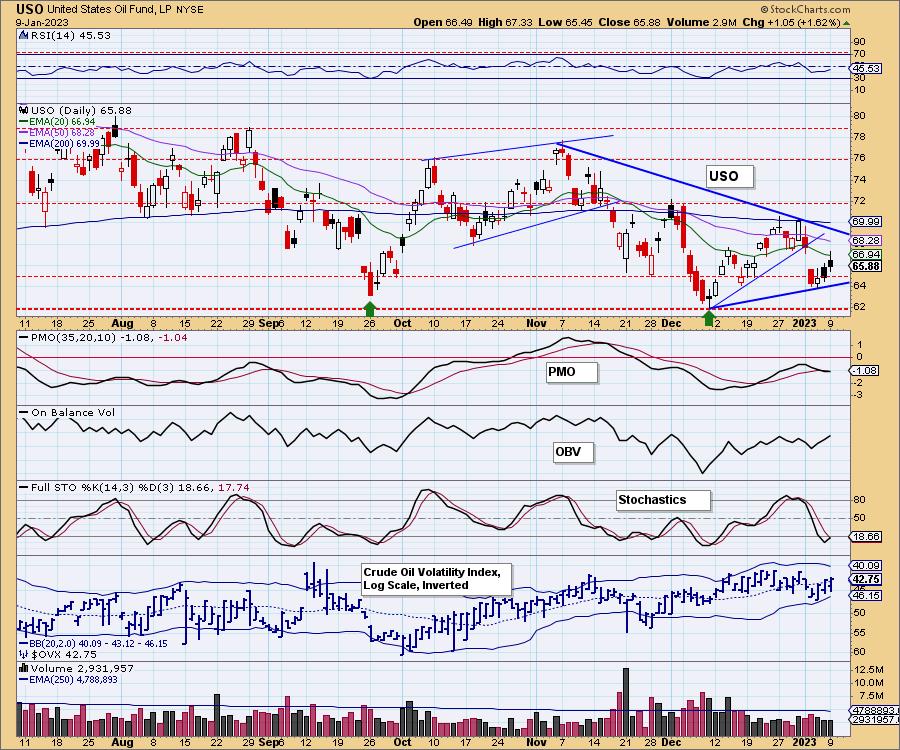Click the -1.08 PMO value tag
The height and width of the screenshot is (750, 900).
click(x=864, y=370)
